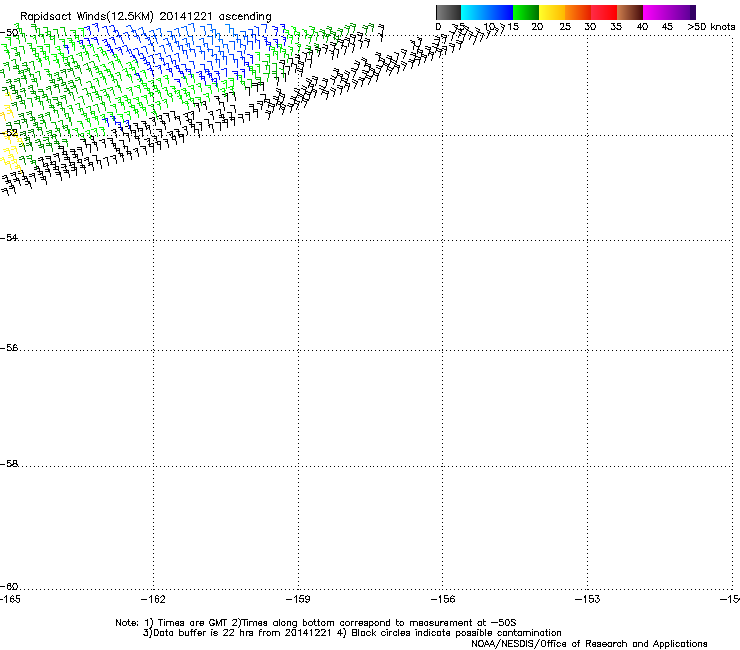
Task: Click the '-165' longitude axis label
Action: [x=10, y=599]
